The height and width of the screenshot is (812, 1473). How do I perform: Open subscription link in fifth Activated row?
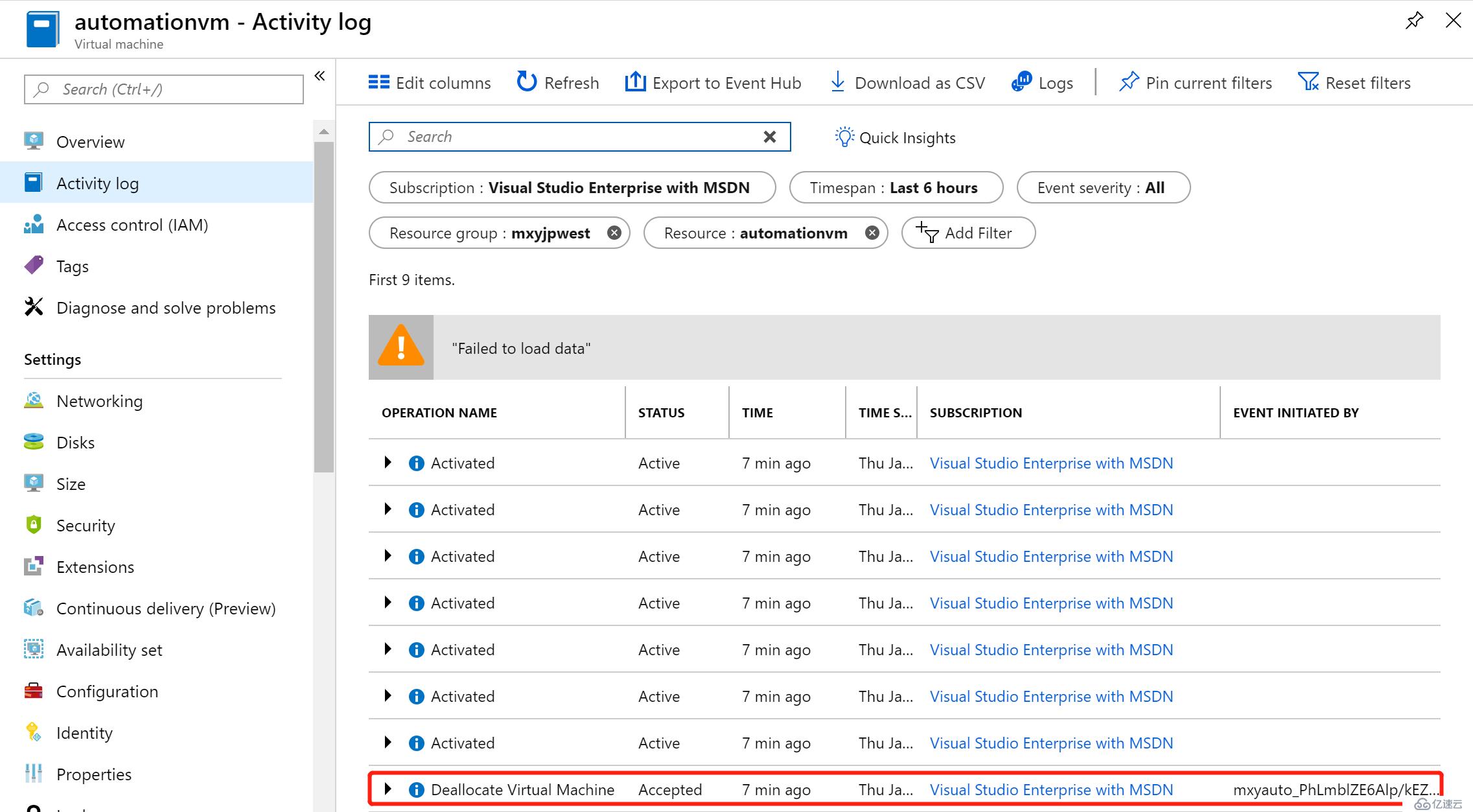[1051, 650]
